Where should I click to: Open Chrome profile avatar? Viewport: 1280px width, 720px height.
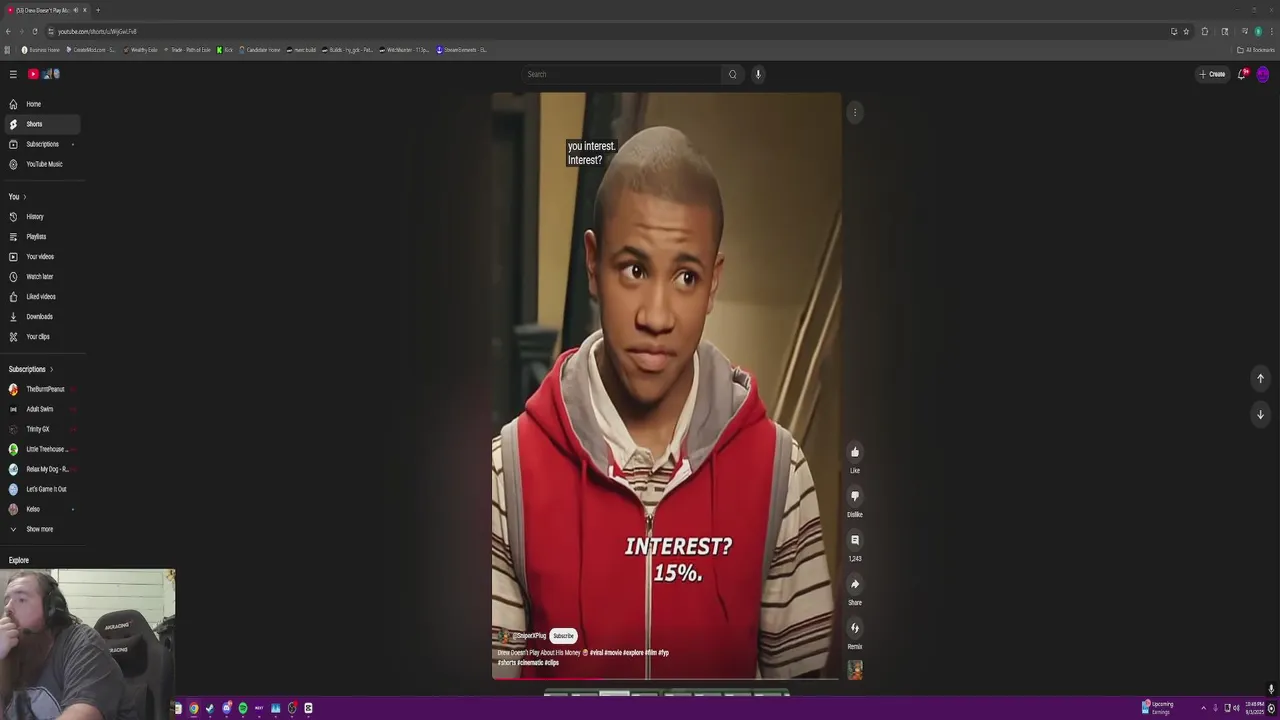point(1258,31)
